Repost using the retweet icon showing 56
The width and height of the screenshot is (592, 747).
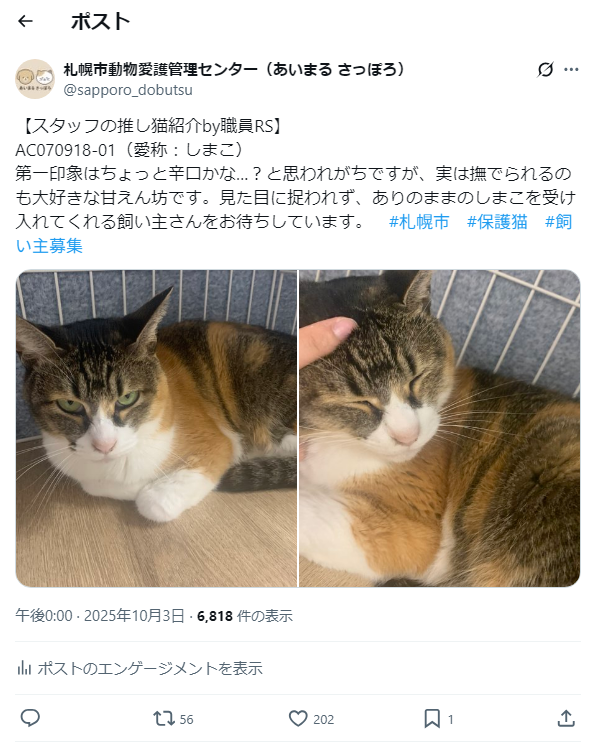point(173,718)
